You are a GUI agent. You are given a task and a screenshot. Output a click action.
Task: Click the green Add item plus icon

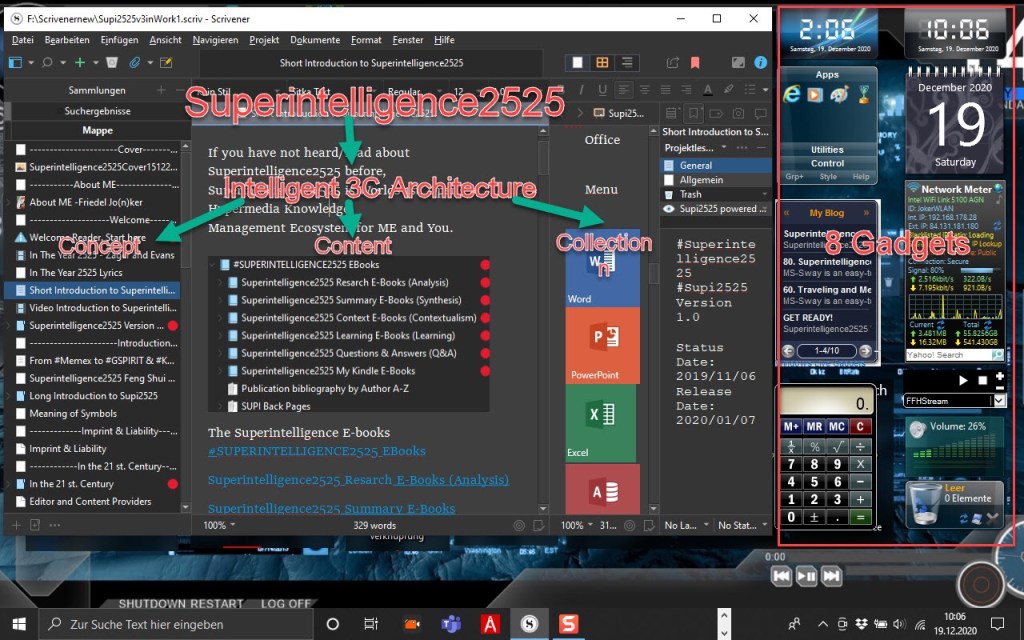(x=80, y=63)
